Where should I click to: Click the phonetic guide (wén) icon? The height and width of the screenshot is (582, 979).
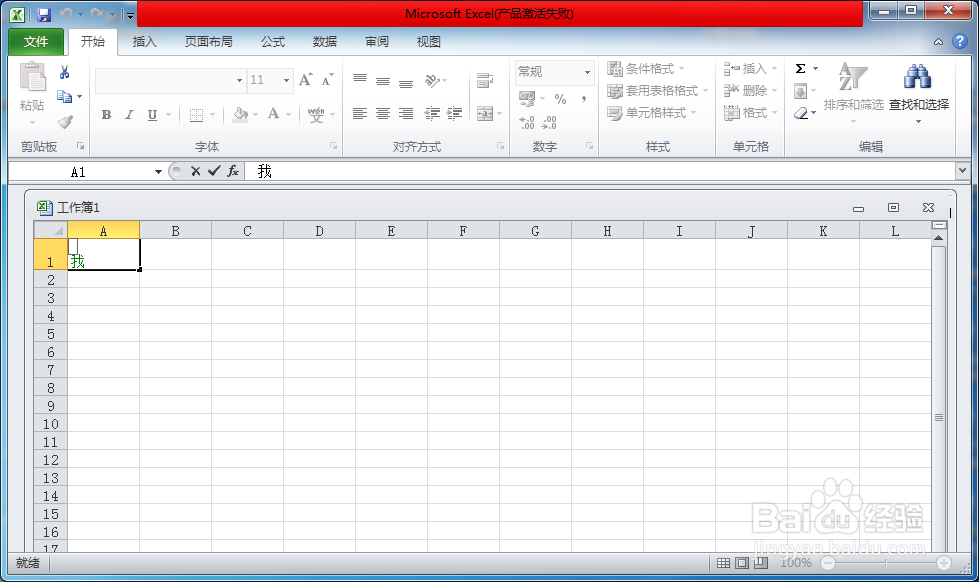point(316,114)
